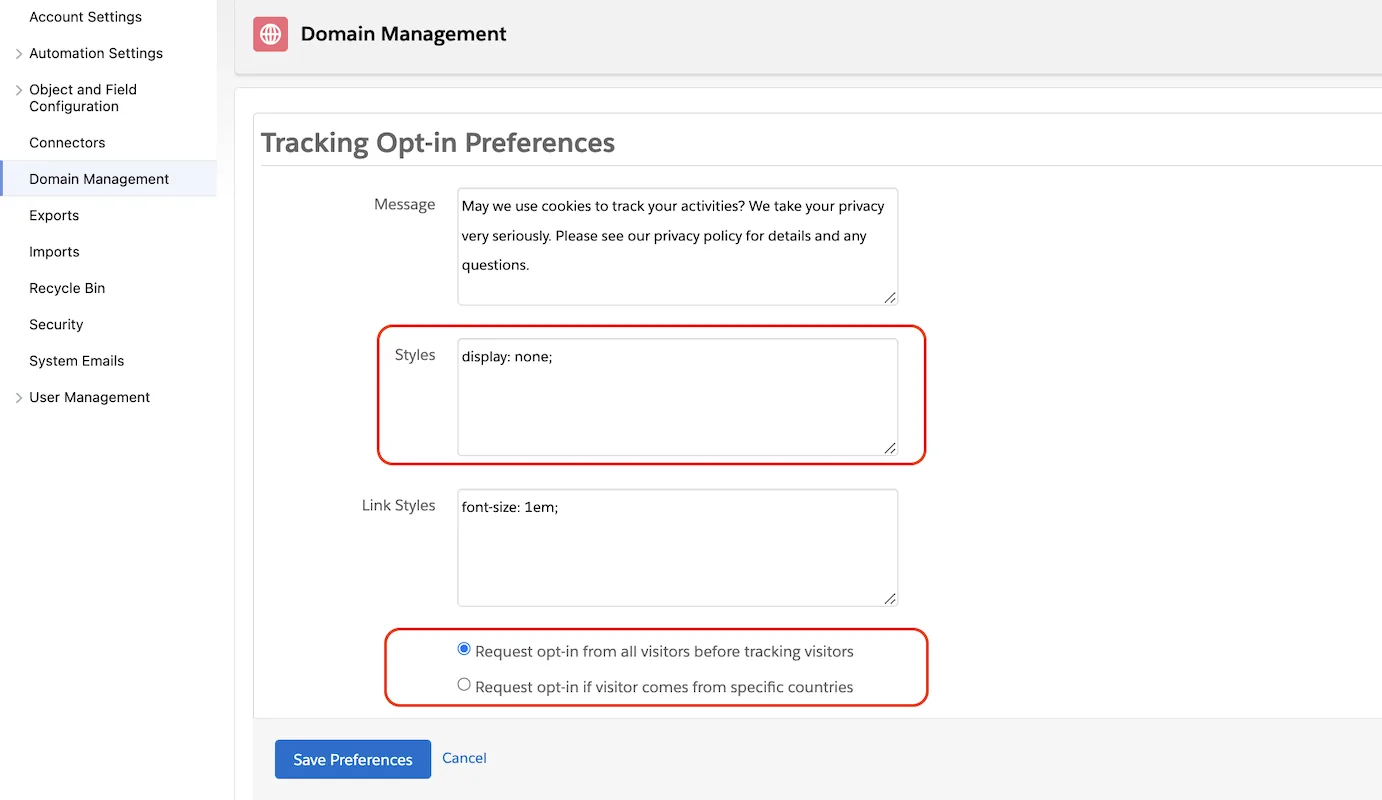Expand Object and Field Configuration section

(x=19, y=90)
